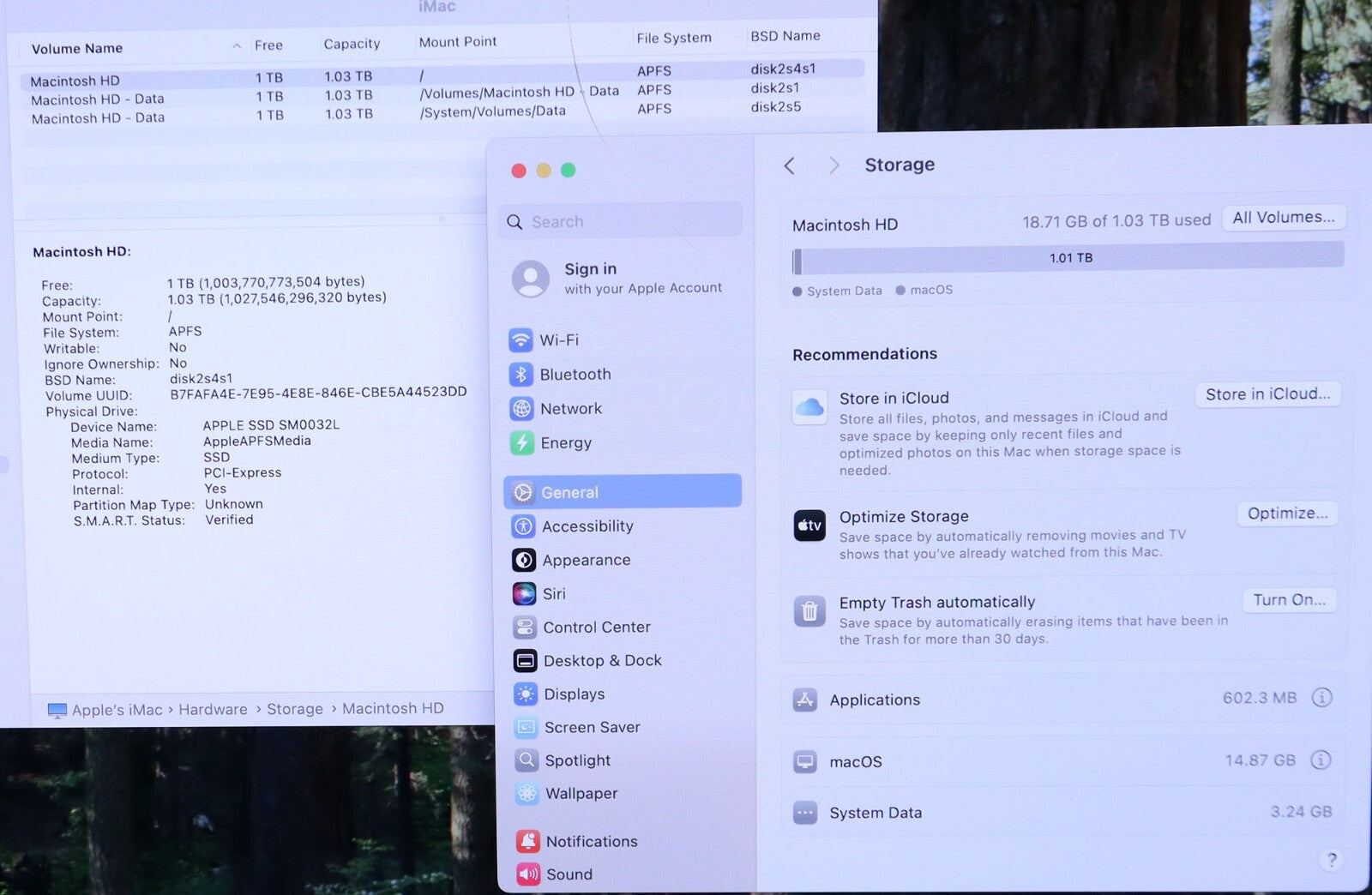Open the Sound speaker icon
This screenshot has width=1372, height=895.
pyautogui.click(x=528, y=874)
